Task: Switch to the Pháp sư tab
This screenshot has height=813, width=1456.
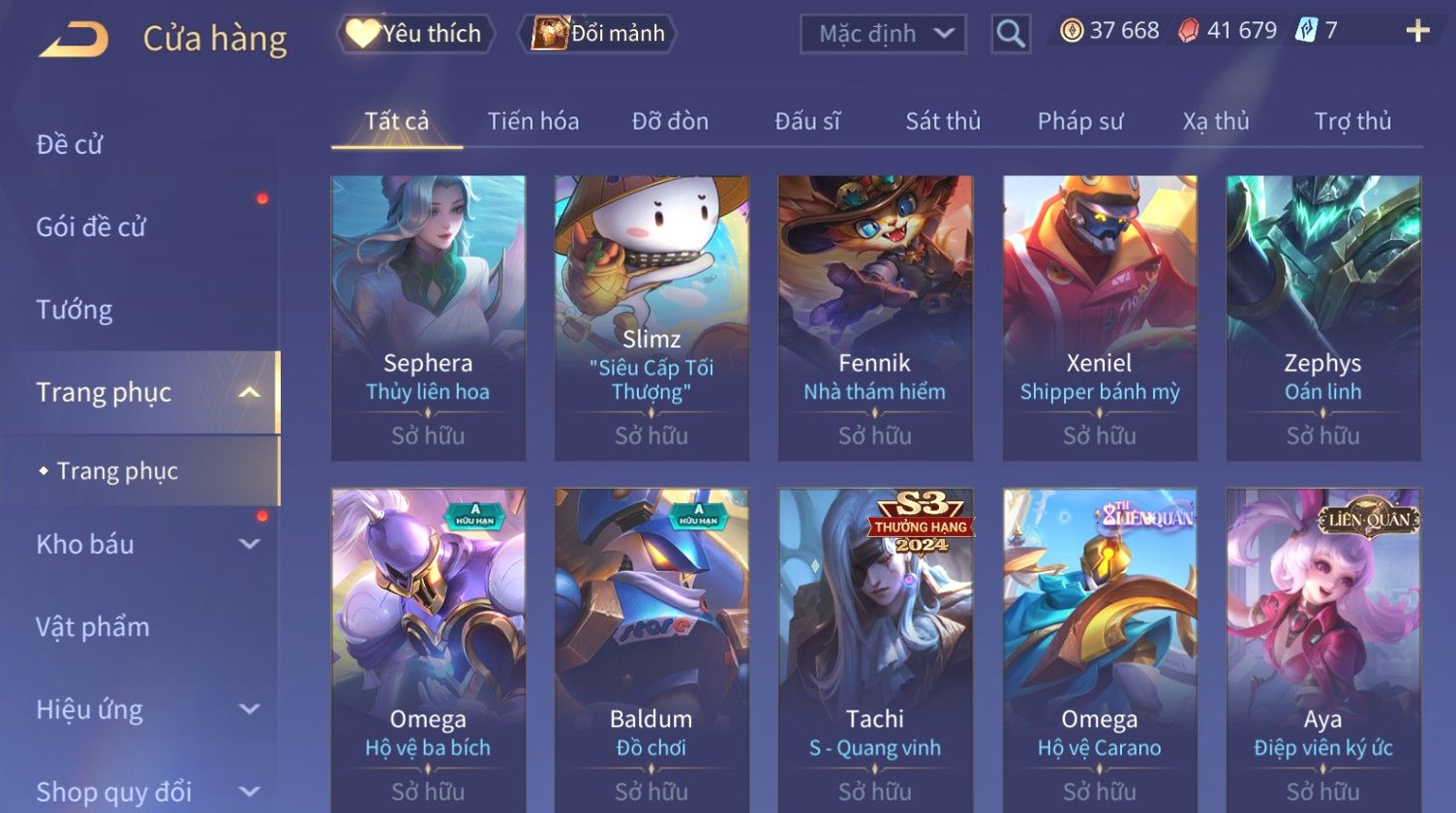Action: pos(1080,121)
